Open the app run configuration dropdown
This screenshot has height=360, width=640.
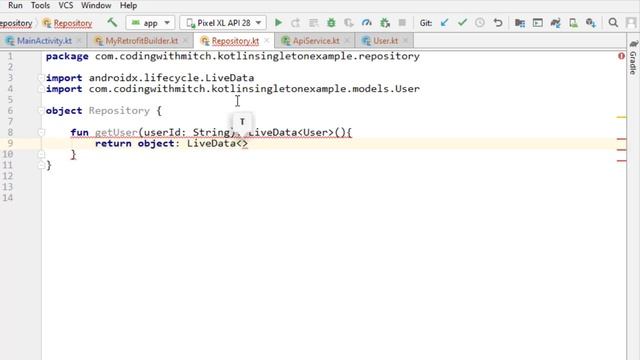click(151, 23)
